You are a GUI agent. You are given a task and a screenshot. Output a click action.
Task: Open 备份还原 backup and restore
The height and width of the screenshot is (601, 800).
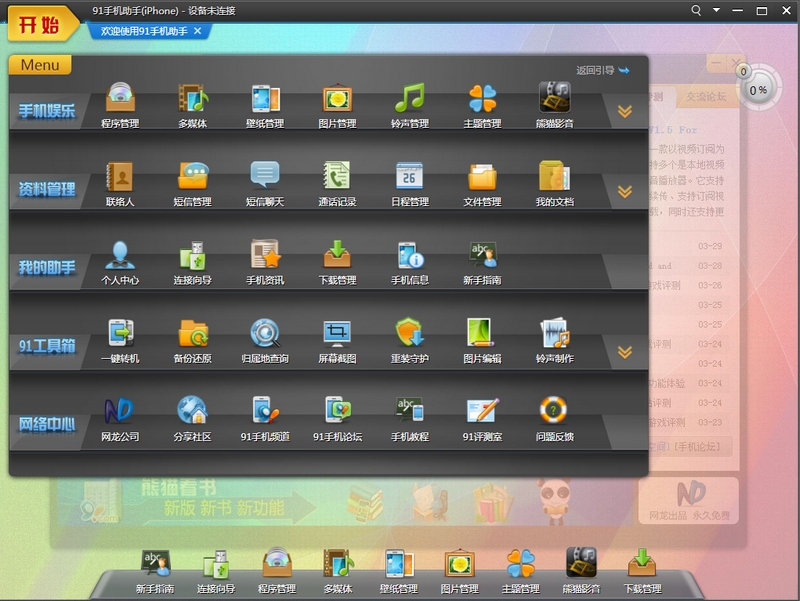point(192,334)
